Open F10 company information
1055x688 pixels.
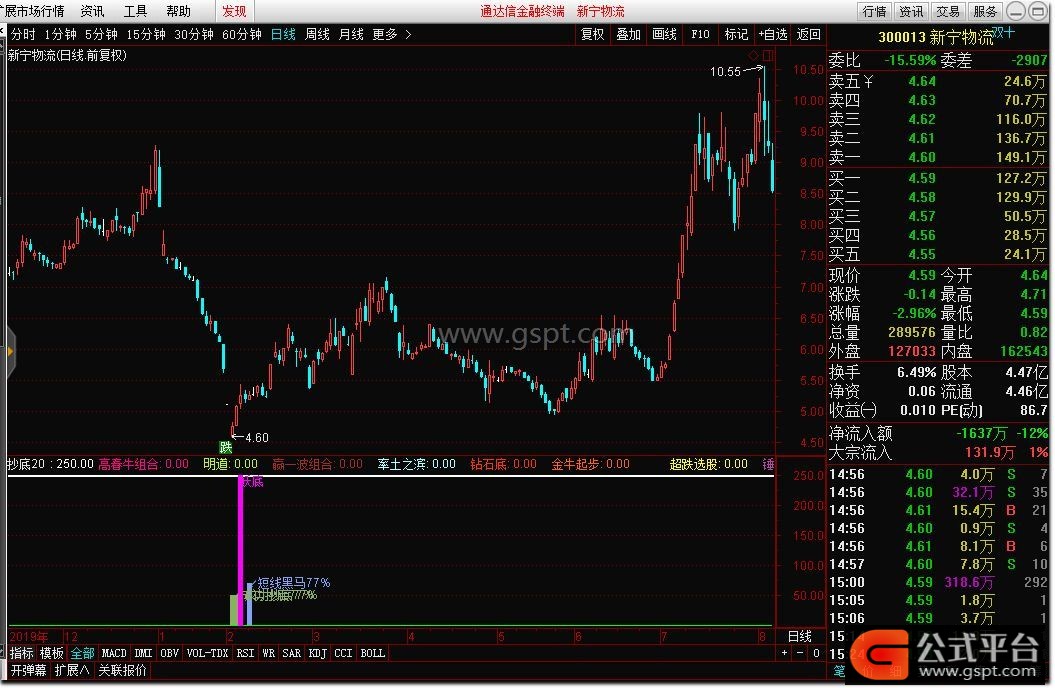[700, 34]
